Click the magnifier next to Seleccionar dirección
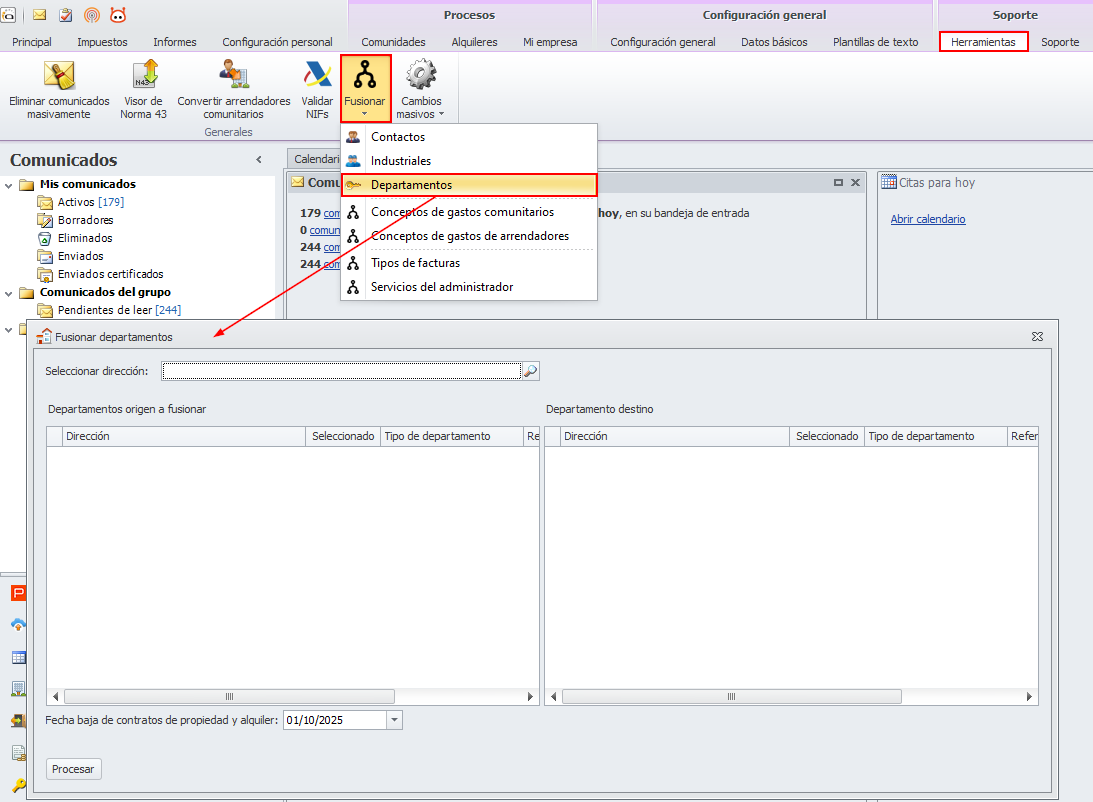This screenshot has width=1093, height=802. tap(530, 371)
